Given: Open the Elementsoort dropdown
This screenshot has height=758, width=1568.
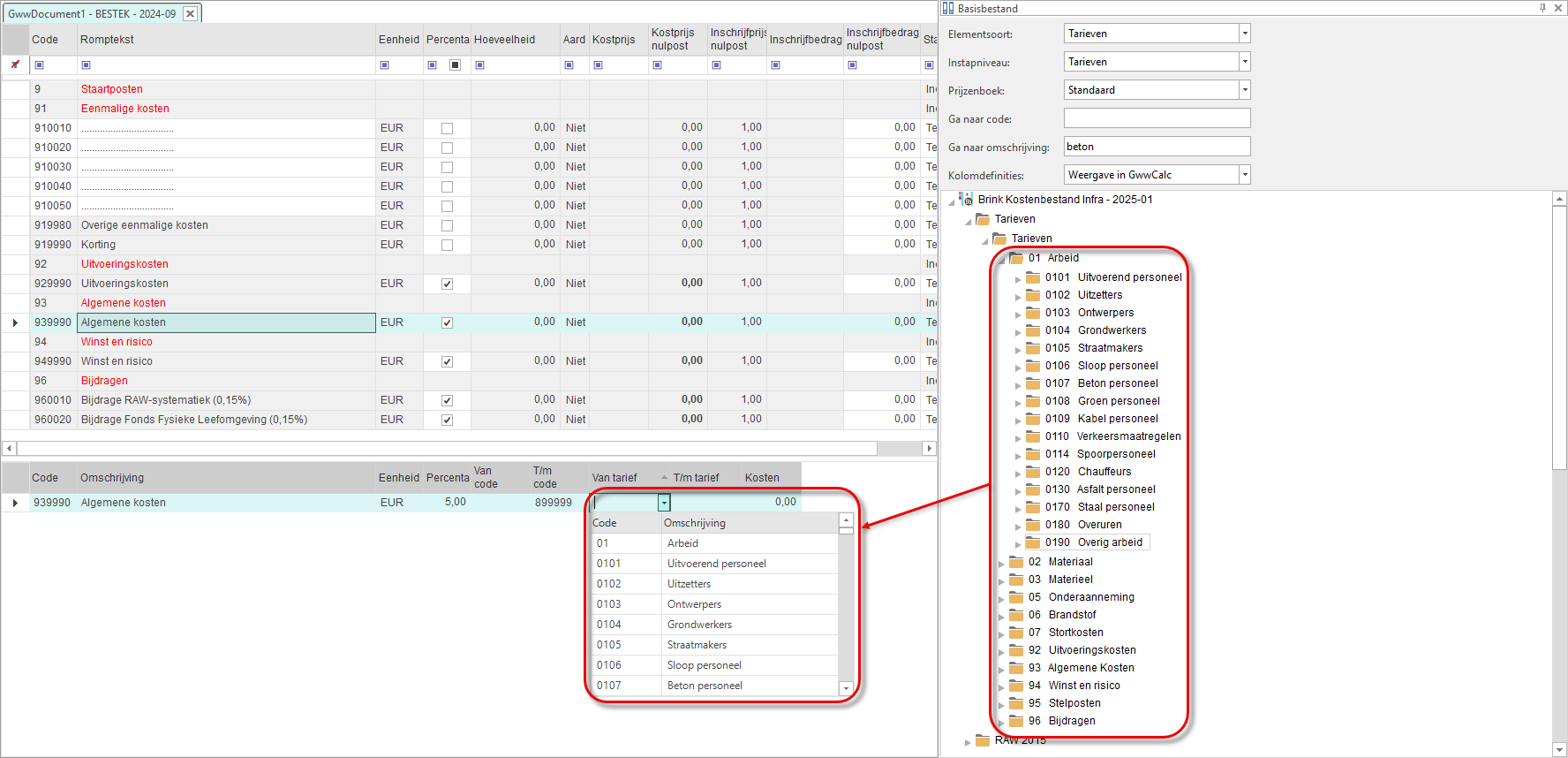Looking at the screenshot, I should coord(1244,34).
